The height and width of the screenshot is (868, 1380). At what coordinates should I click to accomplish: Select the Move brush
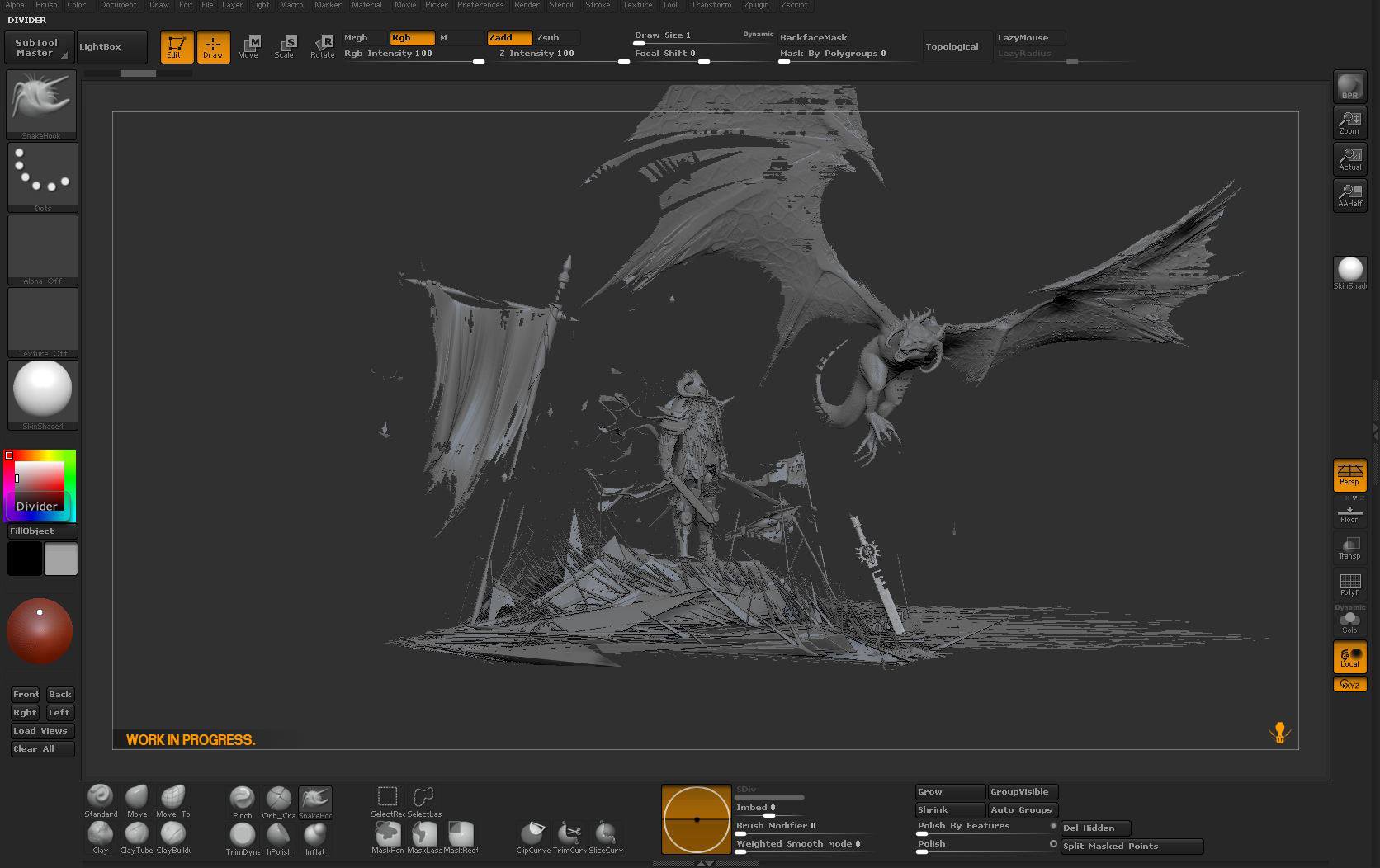[x=137, y=800]
